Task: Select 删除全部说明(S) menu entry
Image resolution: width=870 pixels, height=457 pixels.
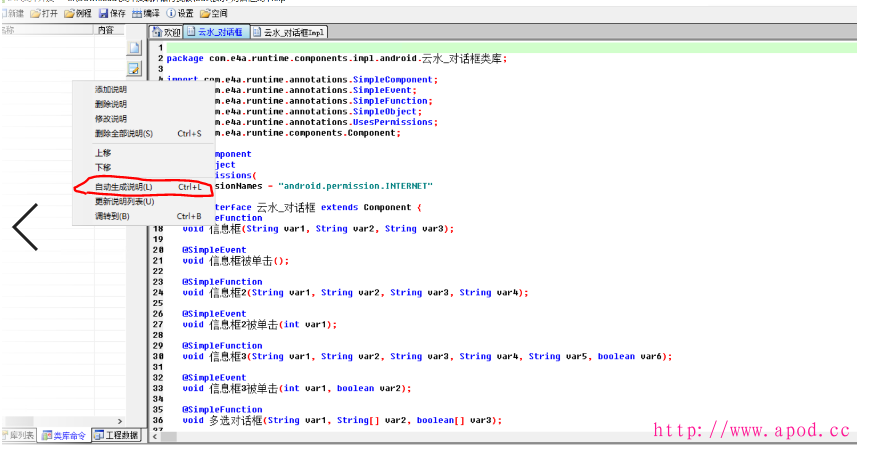Action: click(124, 133)
